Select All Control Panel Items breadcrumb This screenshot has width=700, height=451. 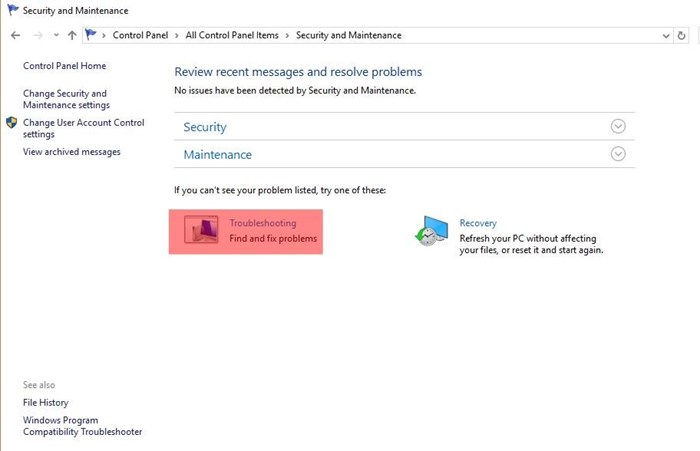[x=232, y=35]
